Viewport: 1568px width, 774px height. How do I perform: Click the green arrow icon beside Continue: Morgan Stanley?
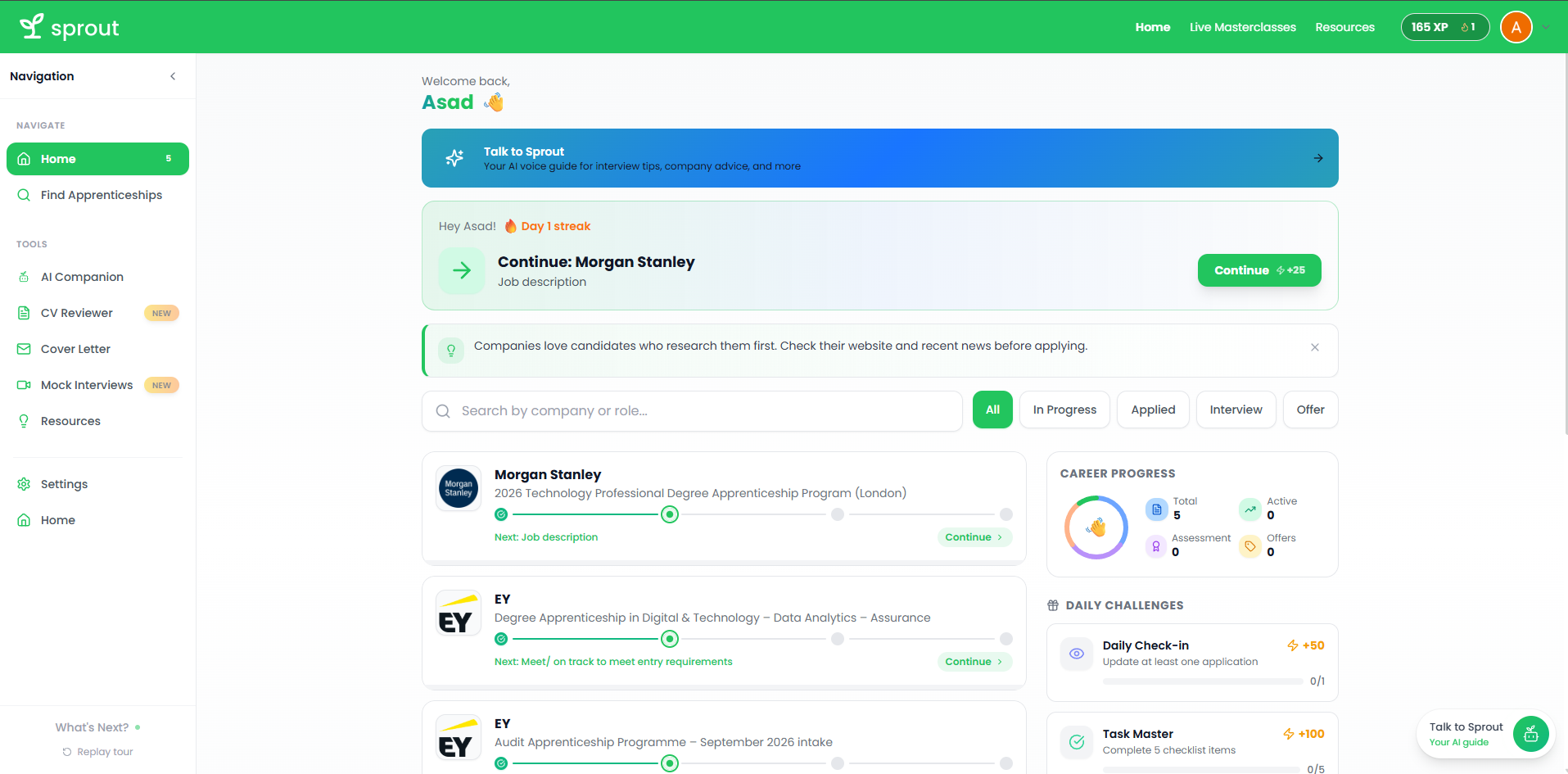pyautogui.click(x=462, y=270)
